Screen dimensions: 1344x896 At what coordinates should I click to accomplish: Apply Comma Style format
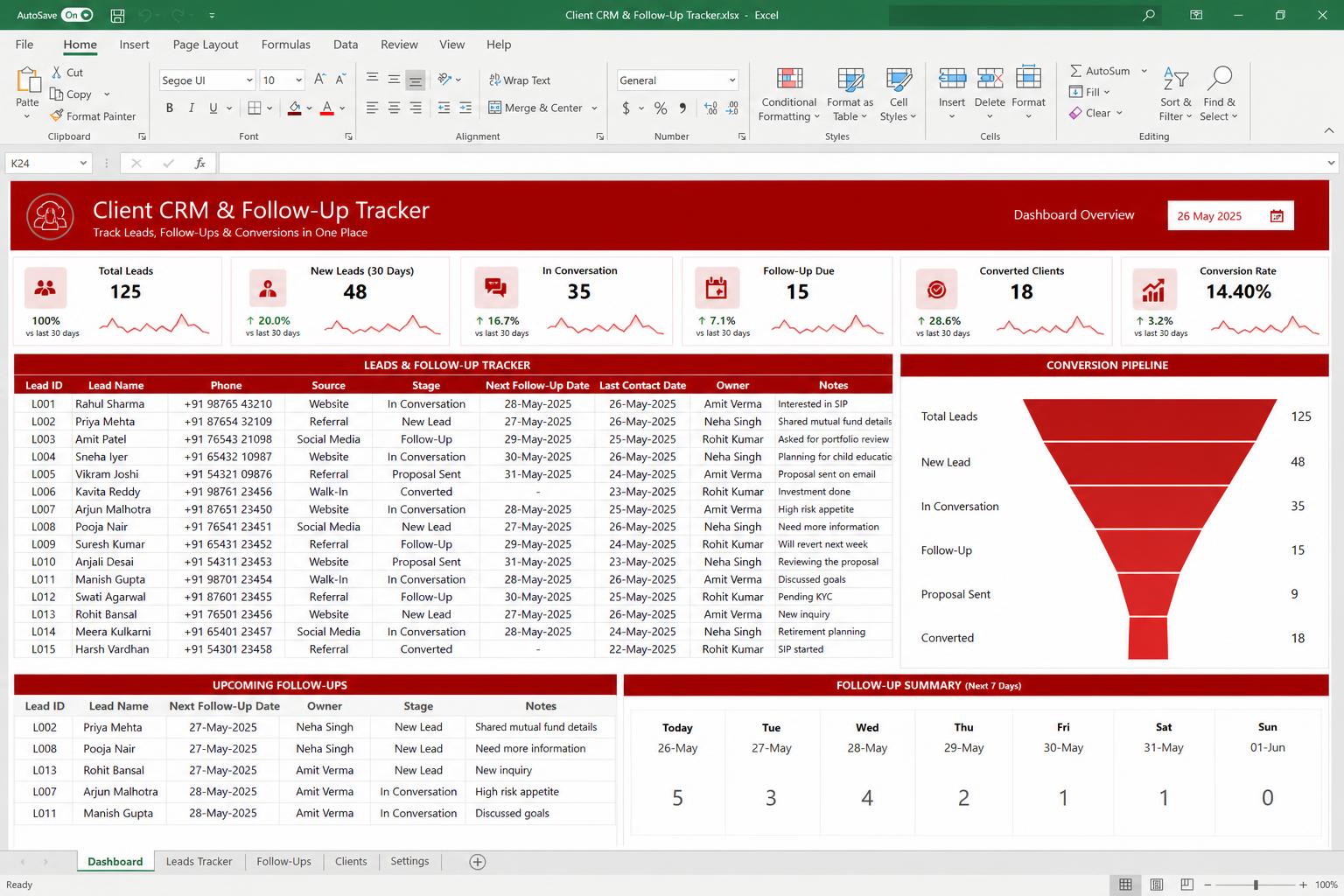(683, 108)
